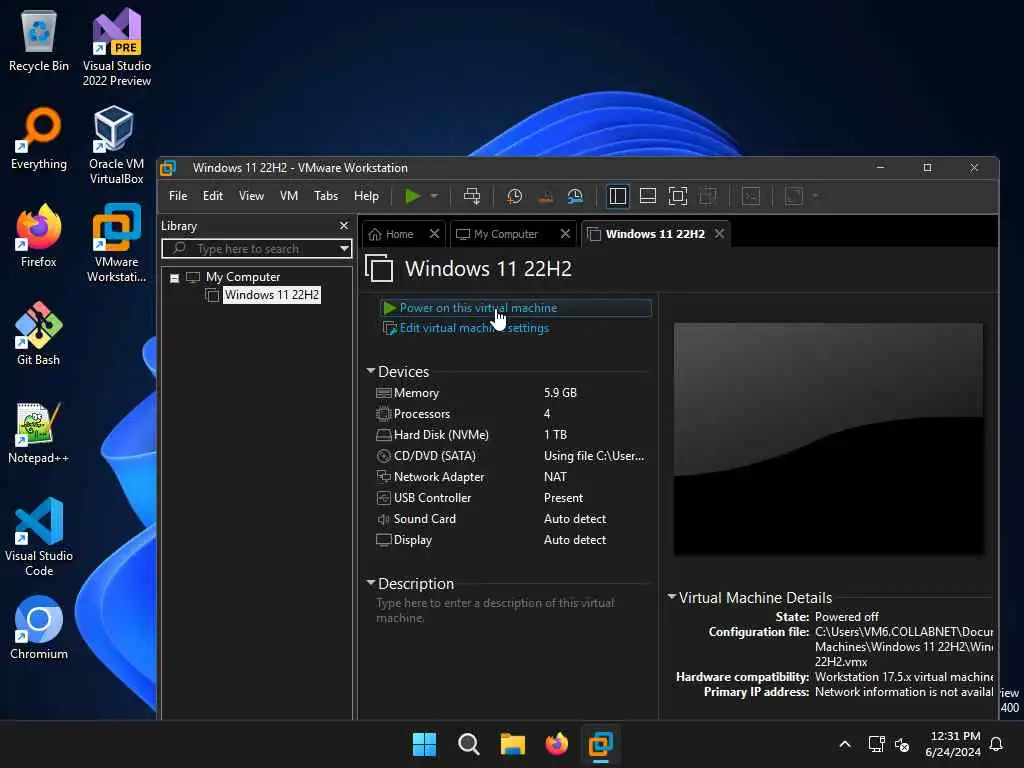
Task: Click the Unity mode toolbar icon
Action: [x=708, y=196]
